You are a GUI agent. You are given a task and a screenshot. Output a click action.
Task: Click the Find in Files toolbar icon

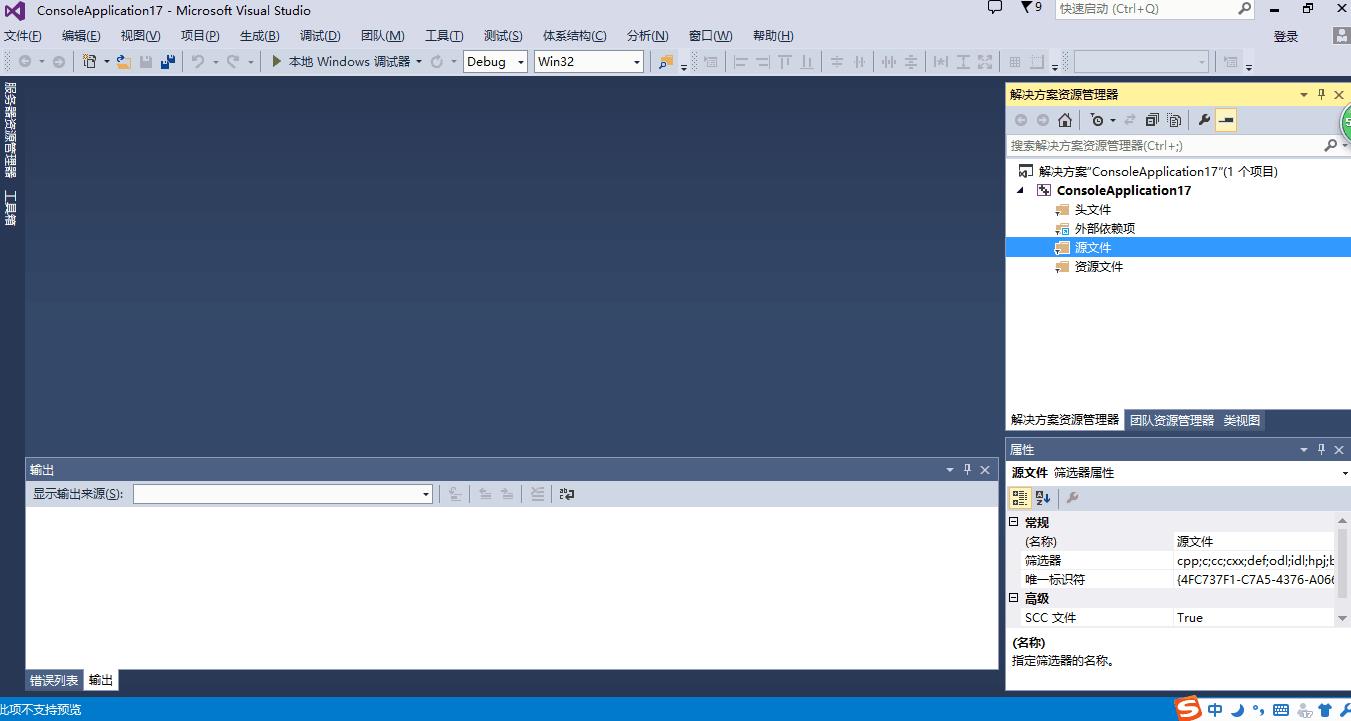pos(665,62)
